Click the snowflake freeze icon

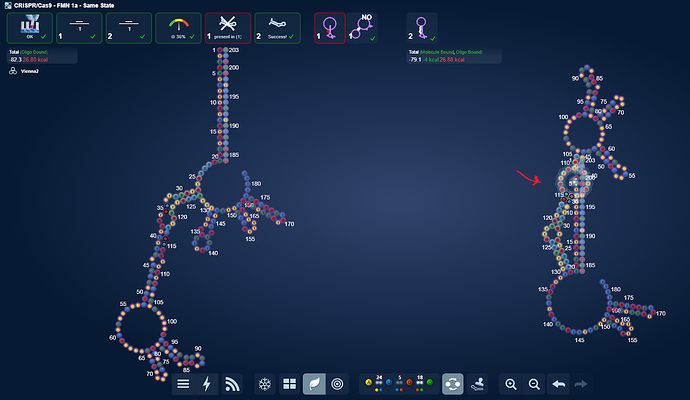pos(265,383)
